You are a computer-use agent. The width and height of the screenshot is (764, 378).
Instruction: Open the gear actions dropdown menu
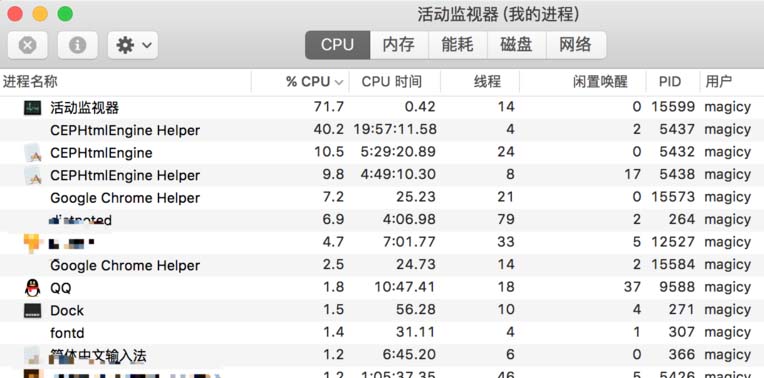(133, 45)
